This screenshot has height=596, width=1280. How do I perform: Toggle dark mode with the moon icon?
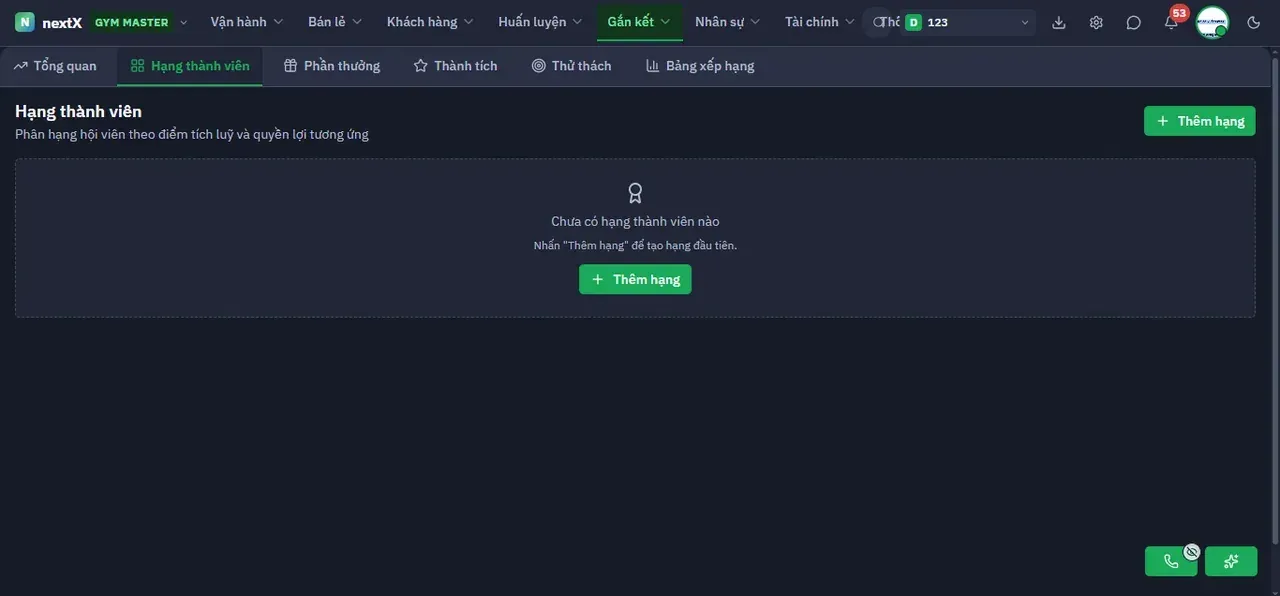(1254, 22)
